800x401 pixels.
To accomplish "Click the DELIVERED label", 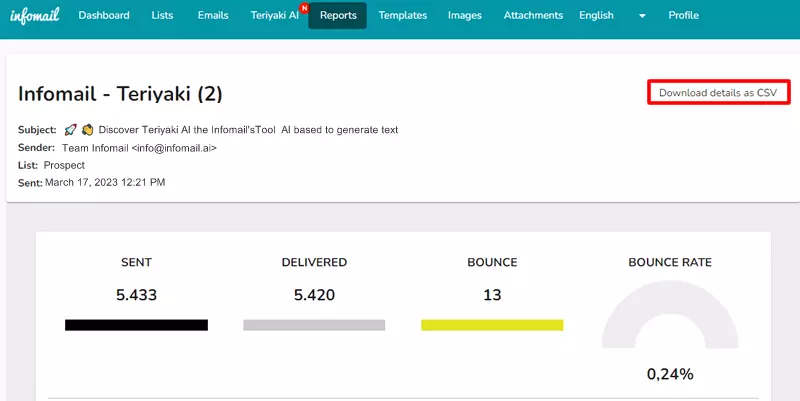I will click(314, 262).
